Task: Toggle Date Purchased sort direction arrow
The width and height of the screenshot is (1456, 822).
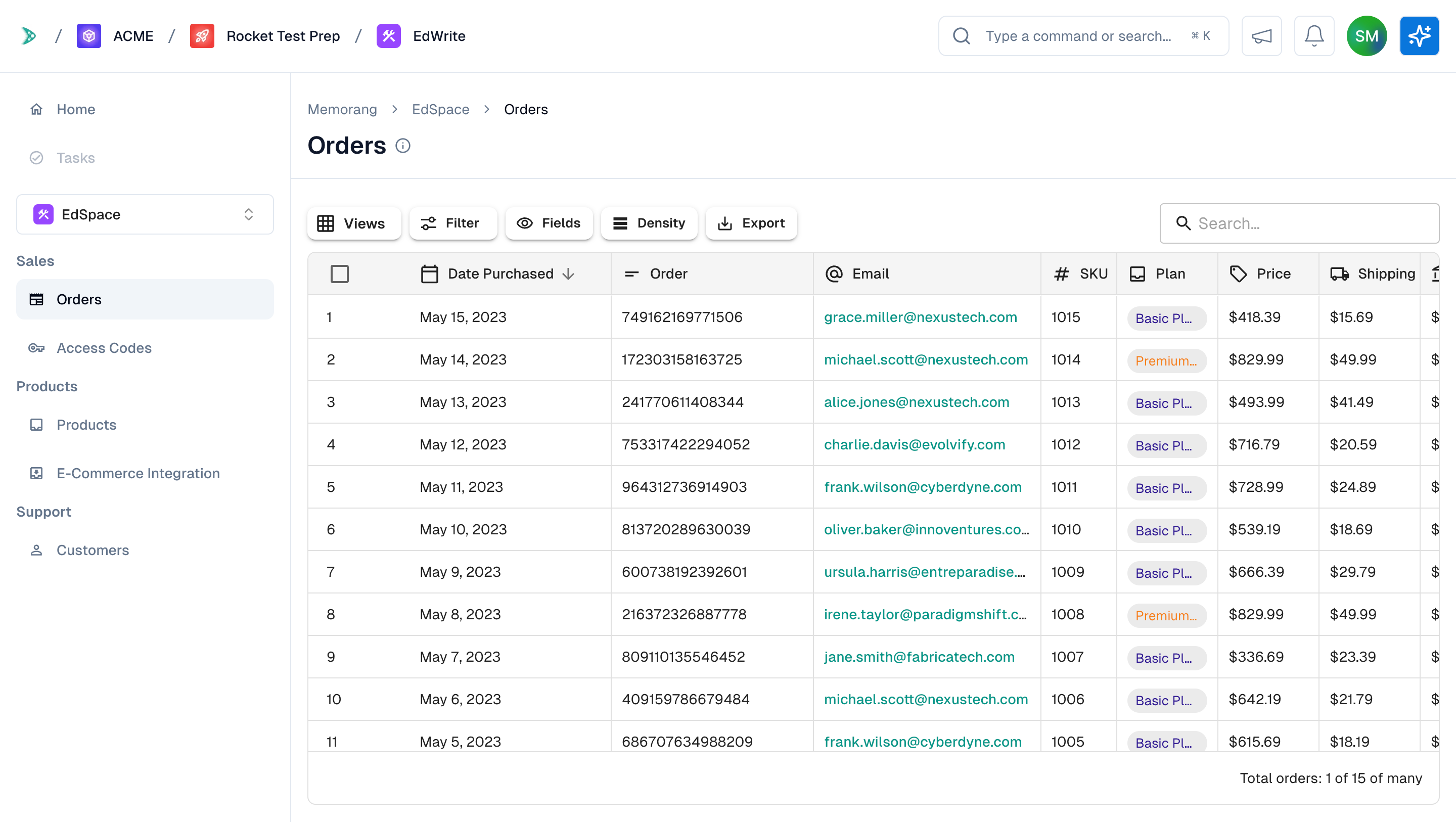Action: [569, 273]
